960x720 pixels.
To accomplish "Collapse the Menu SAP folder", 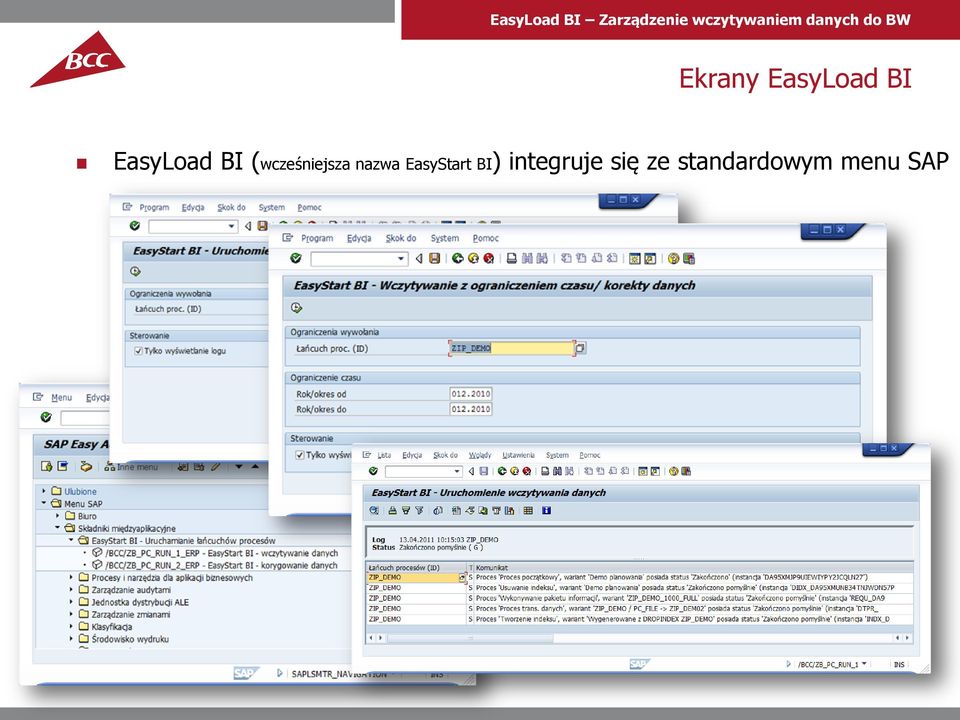I will [x=44, y=503].
